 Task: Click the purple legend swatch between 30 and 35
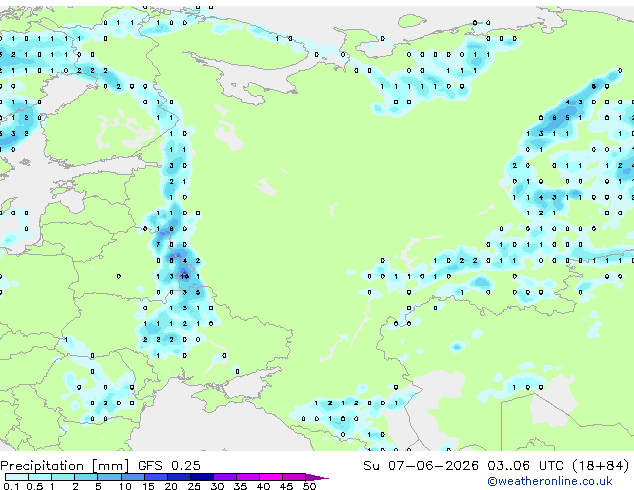pos(225,477)
